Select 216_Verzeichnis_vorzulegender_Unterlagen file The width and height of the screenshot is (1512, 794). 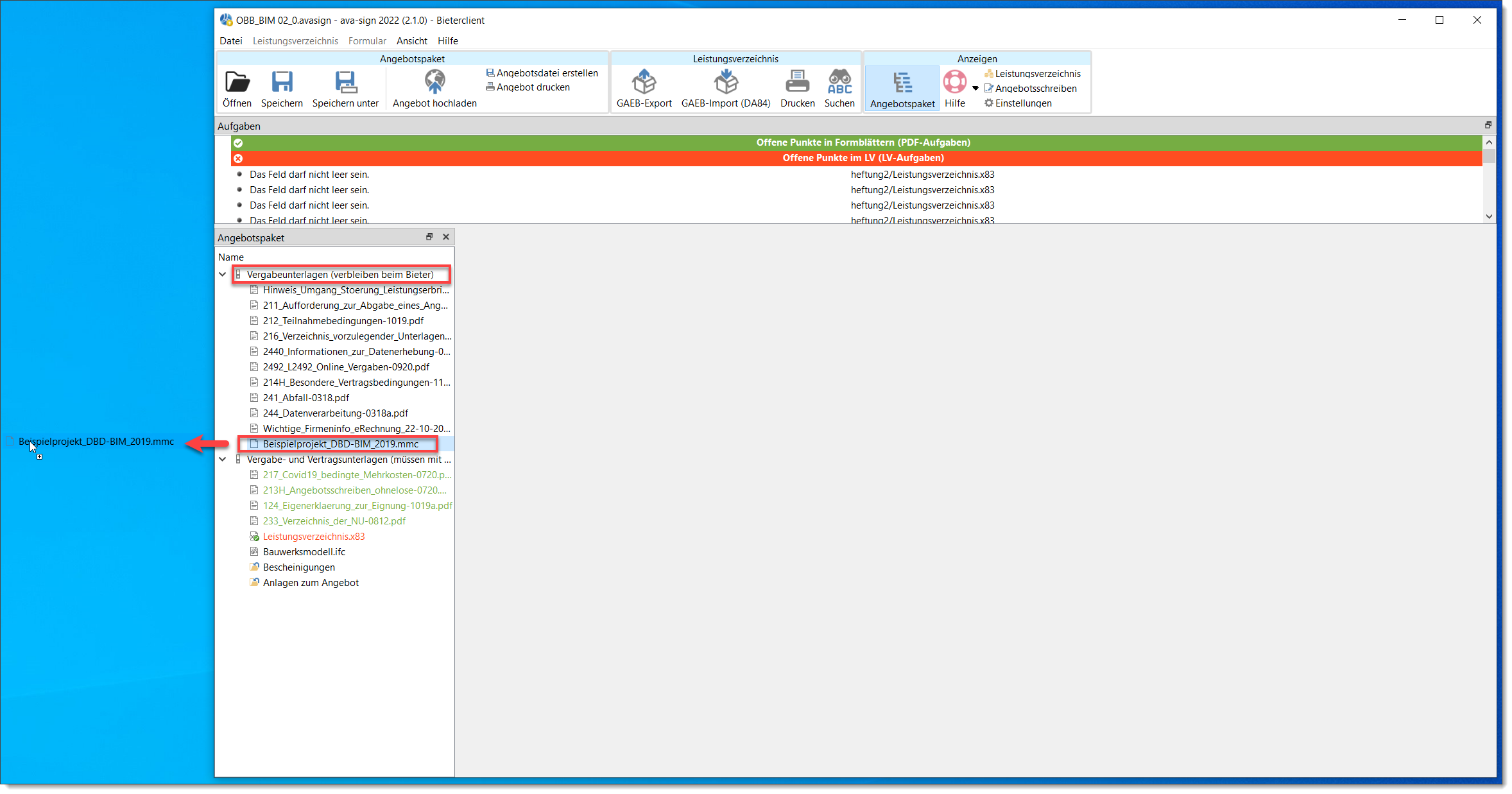tap(357, 336)
